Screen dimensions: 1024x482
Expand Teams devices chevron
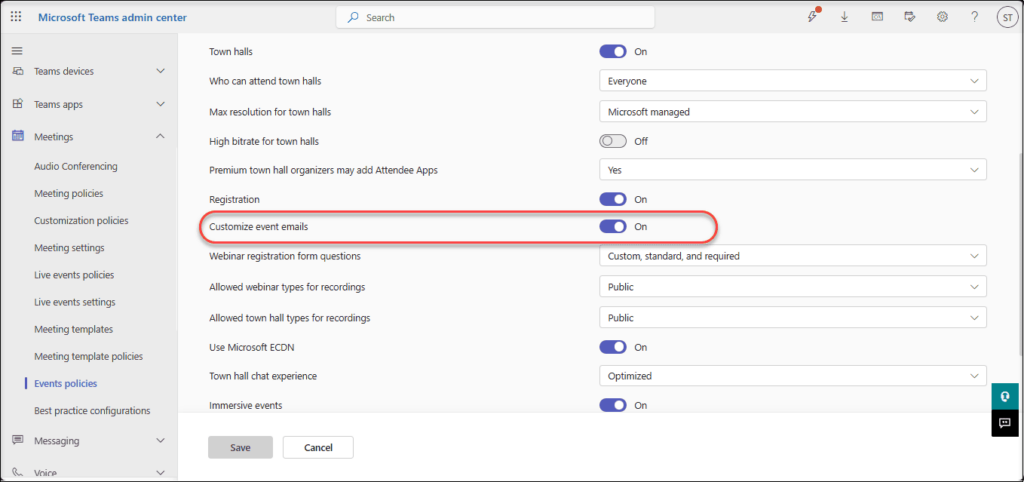161,71
